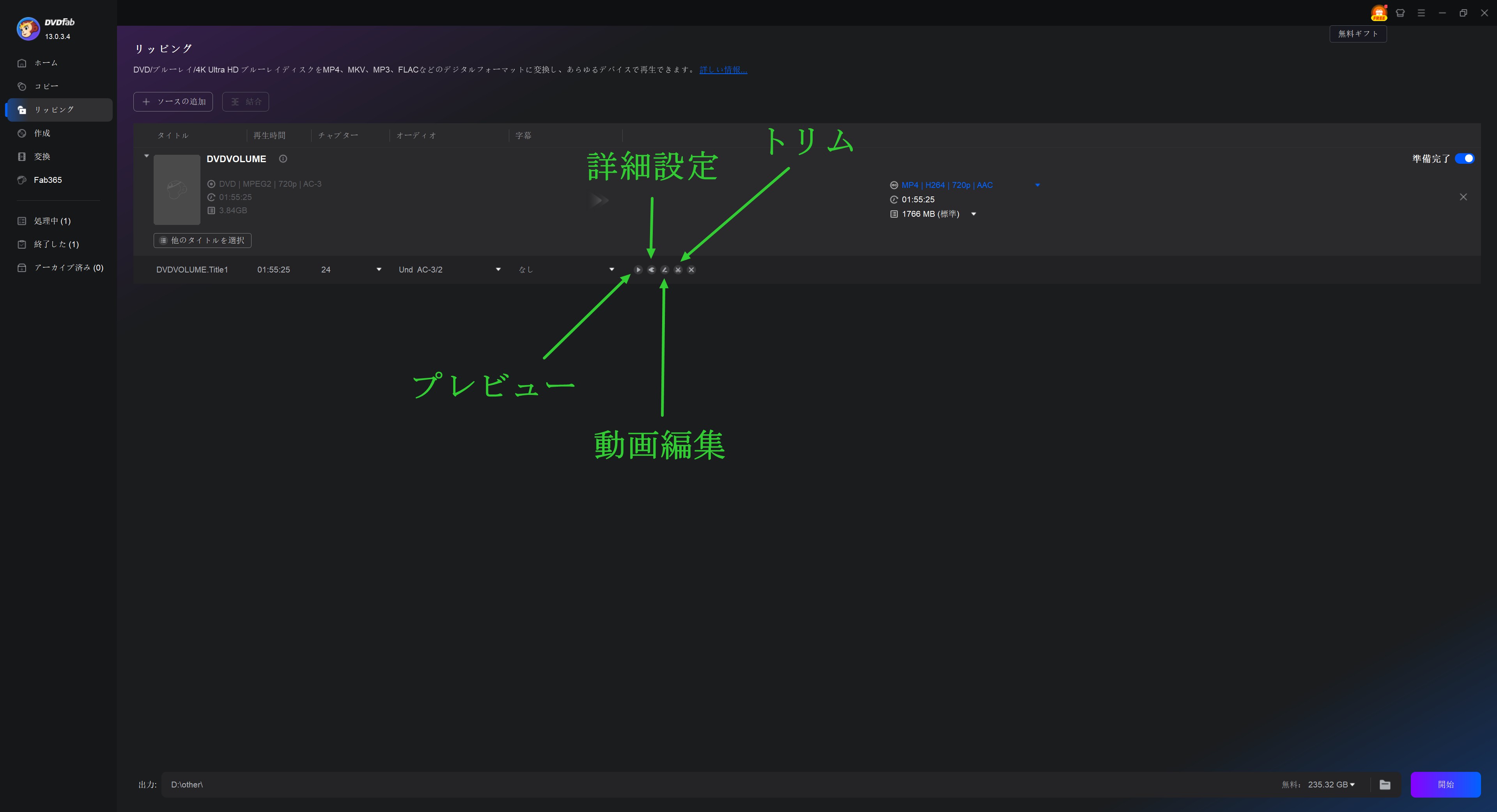
Task: Collapse the DVDVOLUME source entry
Action: pos(147,156)
